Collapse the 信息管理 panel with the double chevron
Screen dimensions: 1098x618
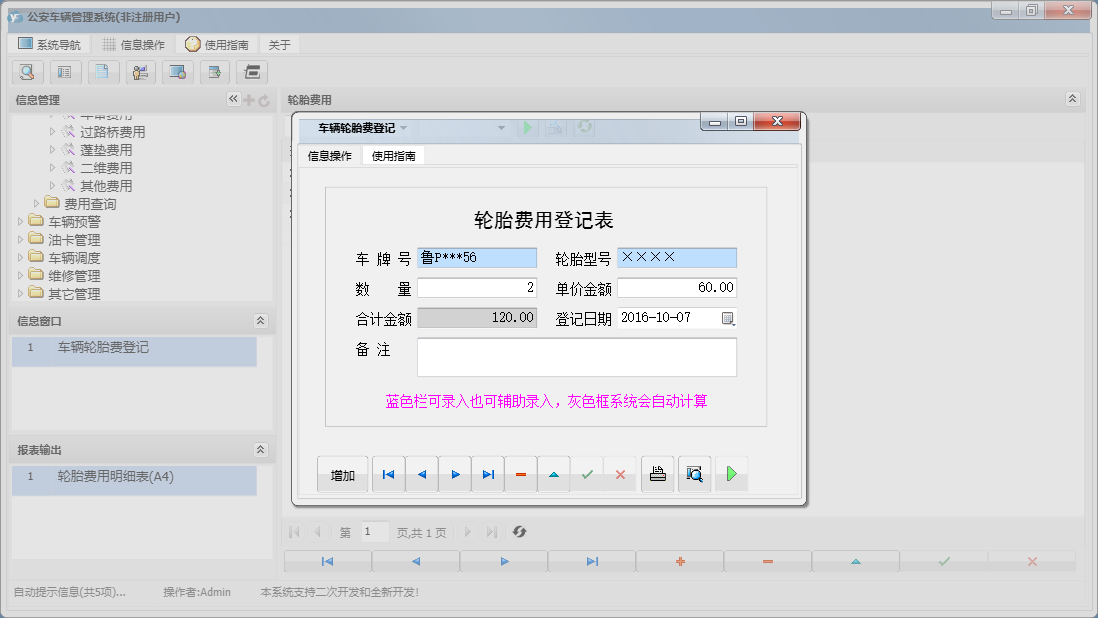pyautogui.click(x=233, y=99)
